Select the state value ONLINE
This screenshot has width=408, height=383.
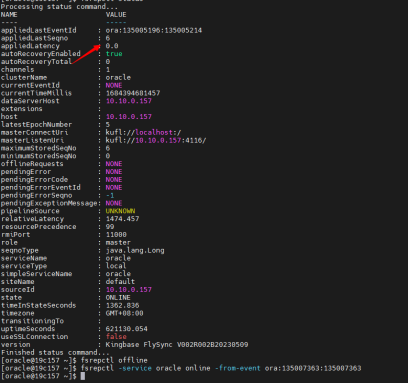[x=118, y=297]
